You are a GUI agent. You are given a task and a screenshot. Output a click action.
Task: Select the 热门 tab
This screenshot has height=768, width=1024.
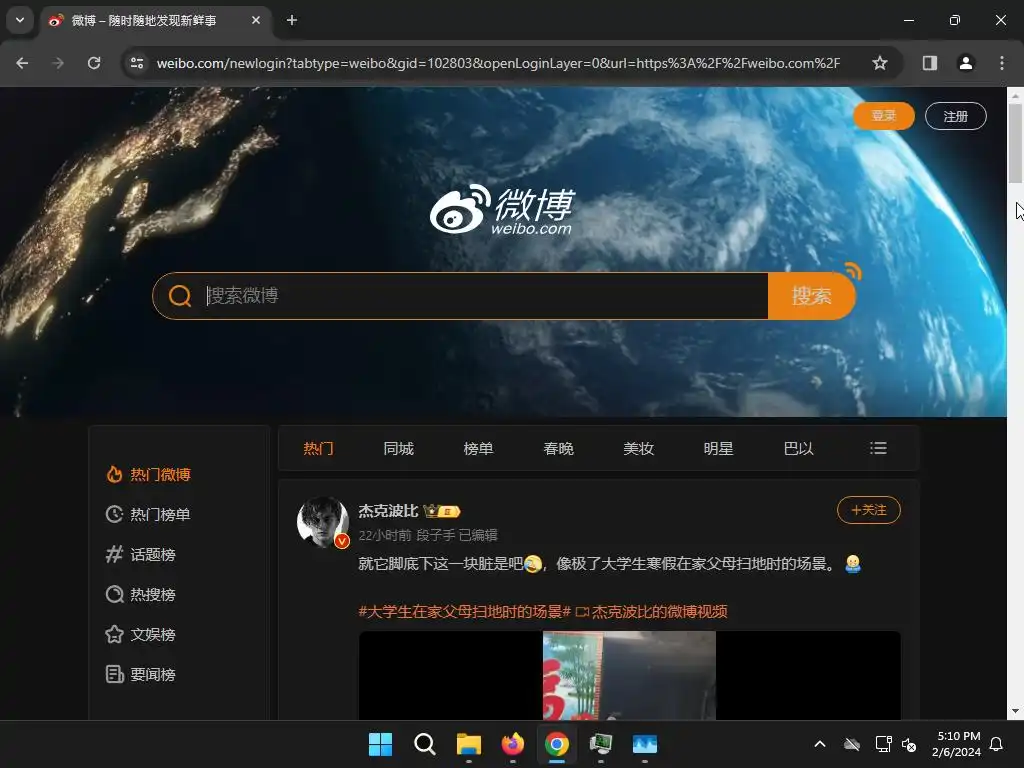coord(319,449)
